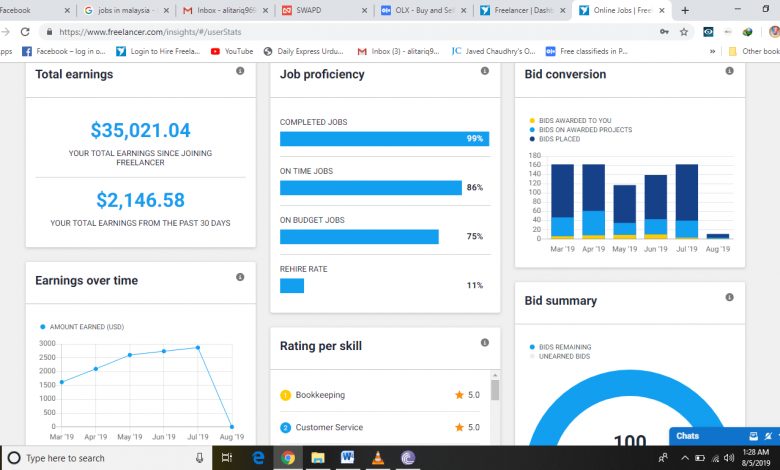
Task: Open Facebook log in bookmark
Action: [64, 51]
